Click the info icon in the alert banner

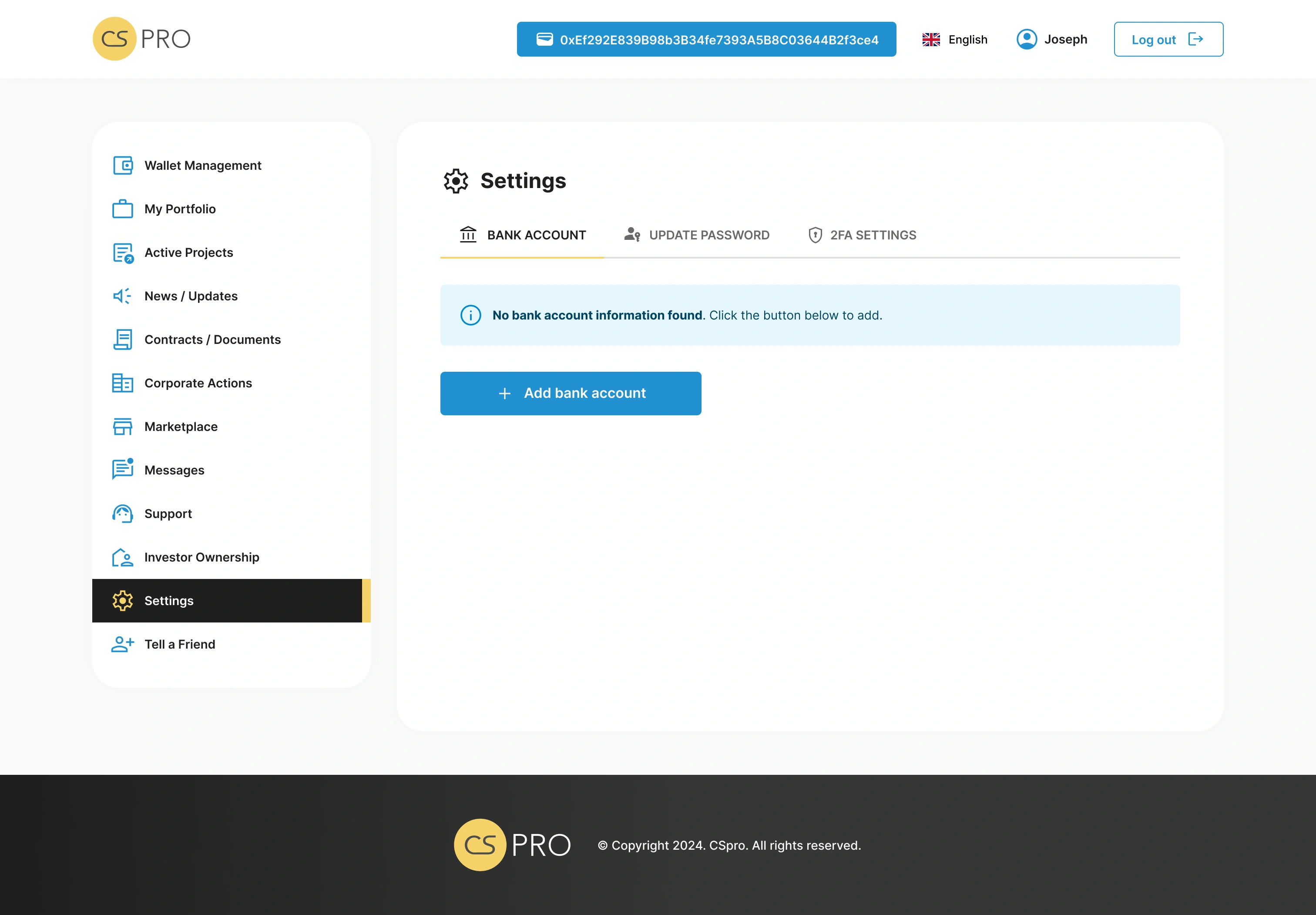click(470, 315)
